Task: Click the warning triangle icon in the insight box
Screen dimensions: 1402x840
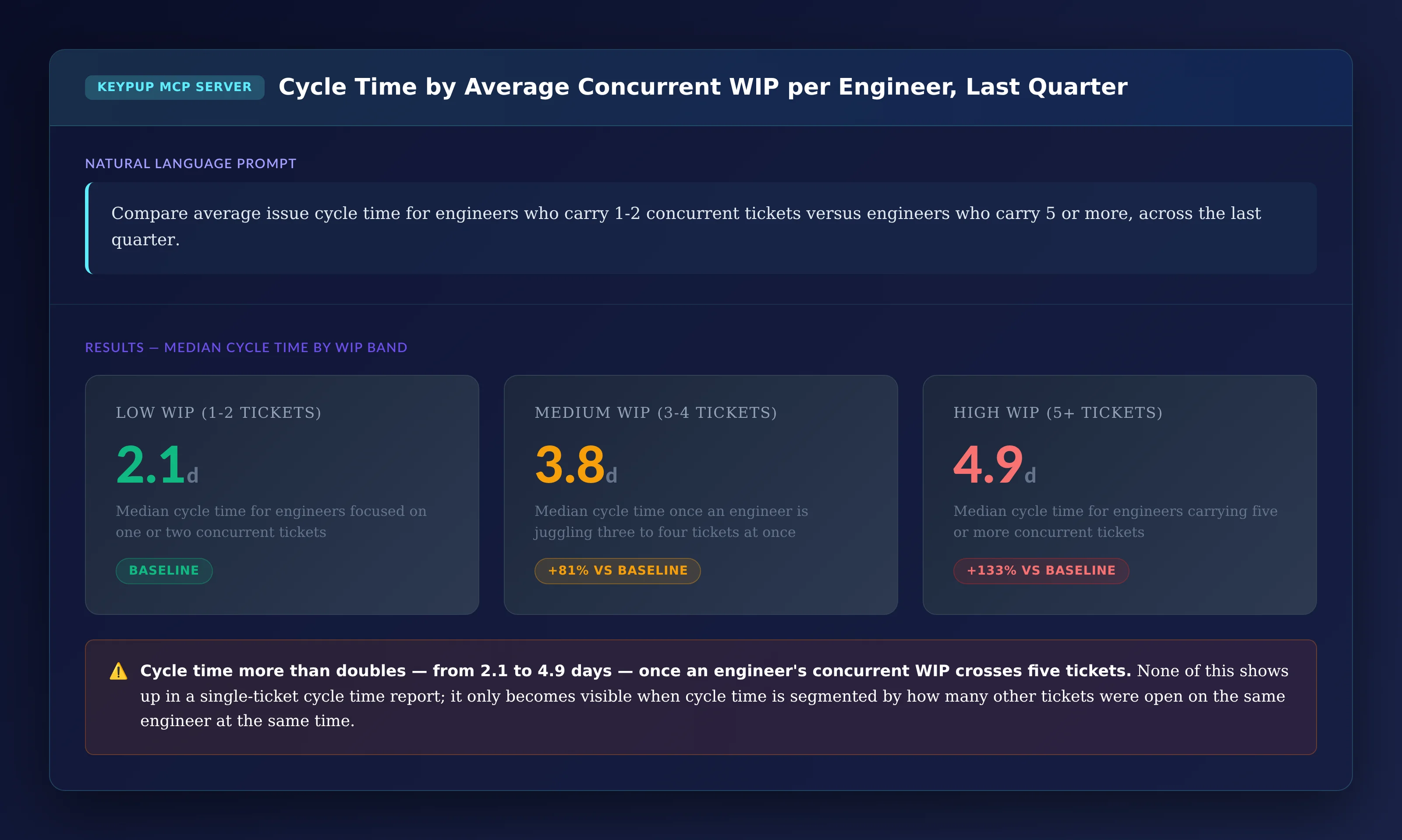Action: 118,671
